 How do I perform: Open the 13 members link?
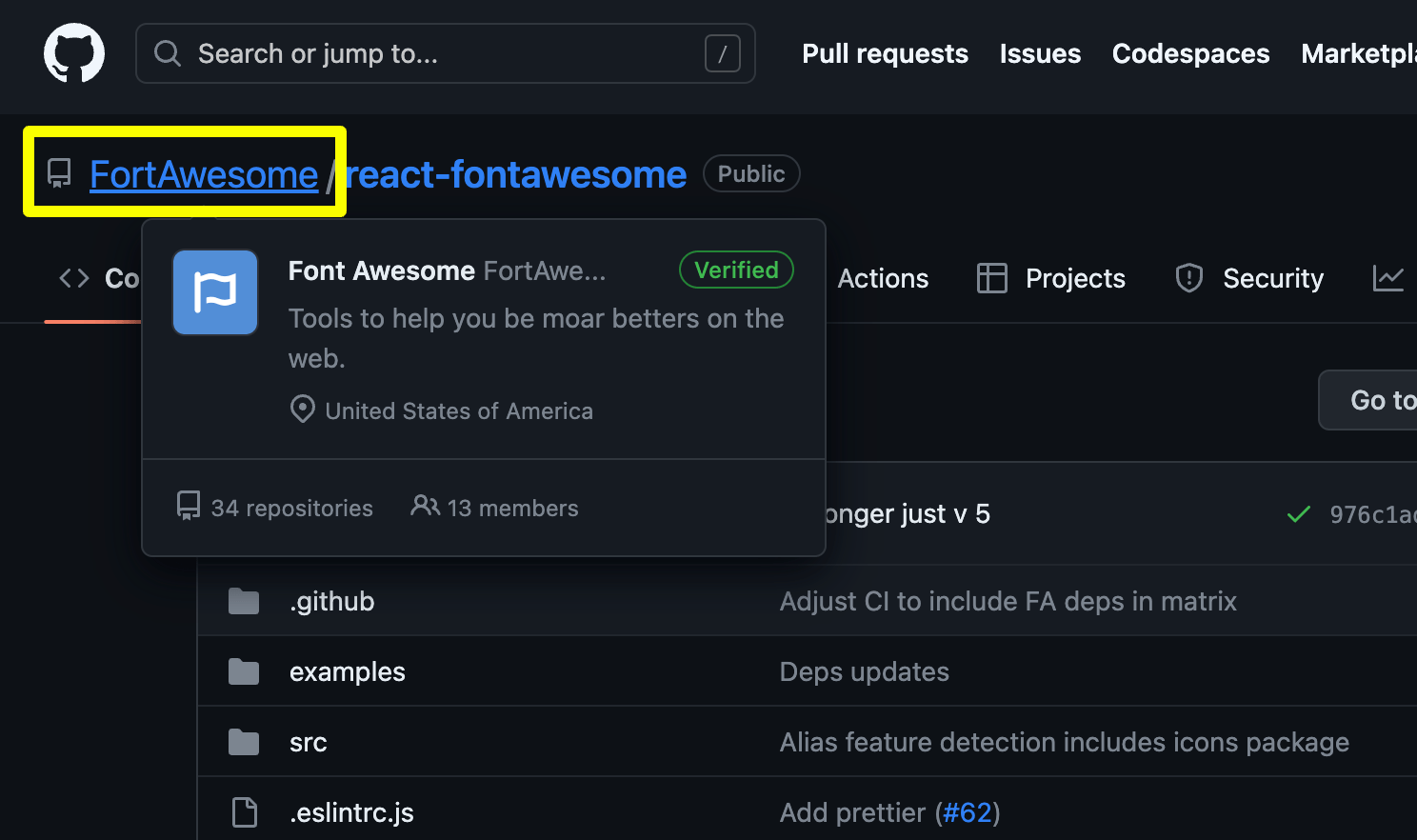pos(494,508)
